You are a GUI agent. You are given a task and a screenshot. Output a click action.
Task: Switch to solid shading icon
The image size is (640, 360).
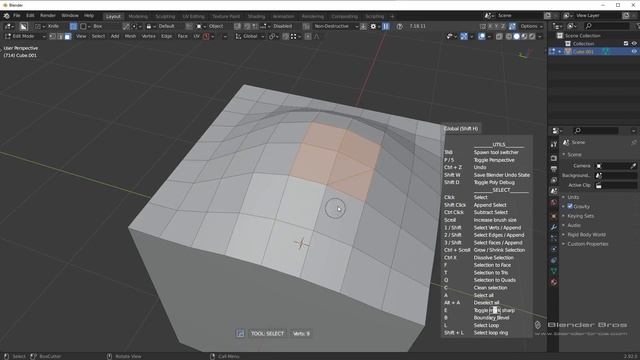(516, 36)
